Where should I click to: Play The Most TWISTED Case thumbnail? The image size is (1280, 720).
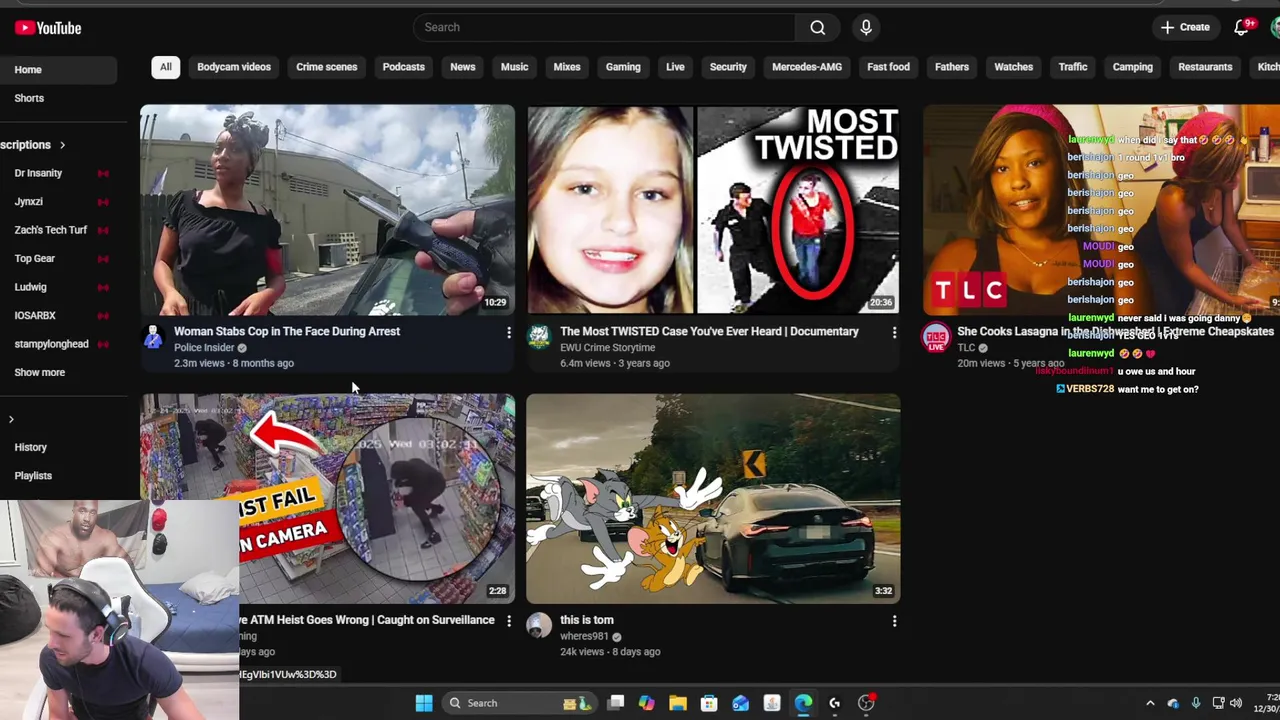[713, 210]
